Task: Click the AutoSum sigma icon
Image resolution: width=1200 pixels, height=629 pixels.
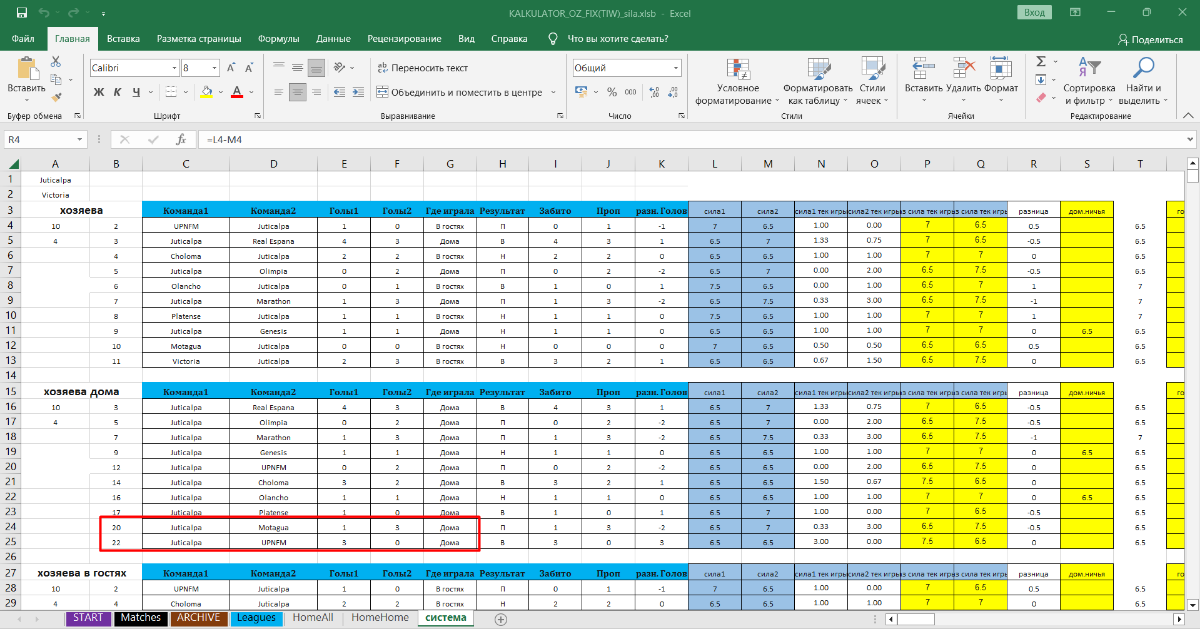Action: [x=1041, y=62]
